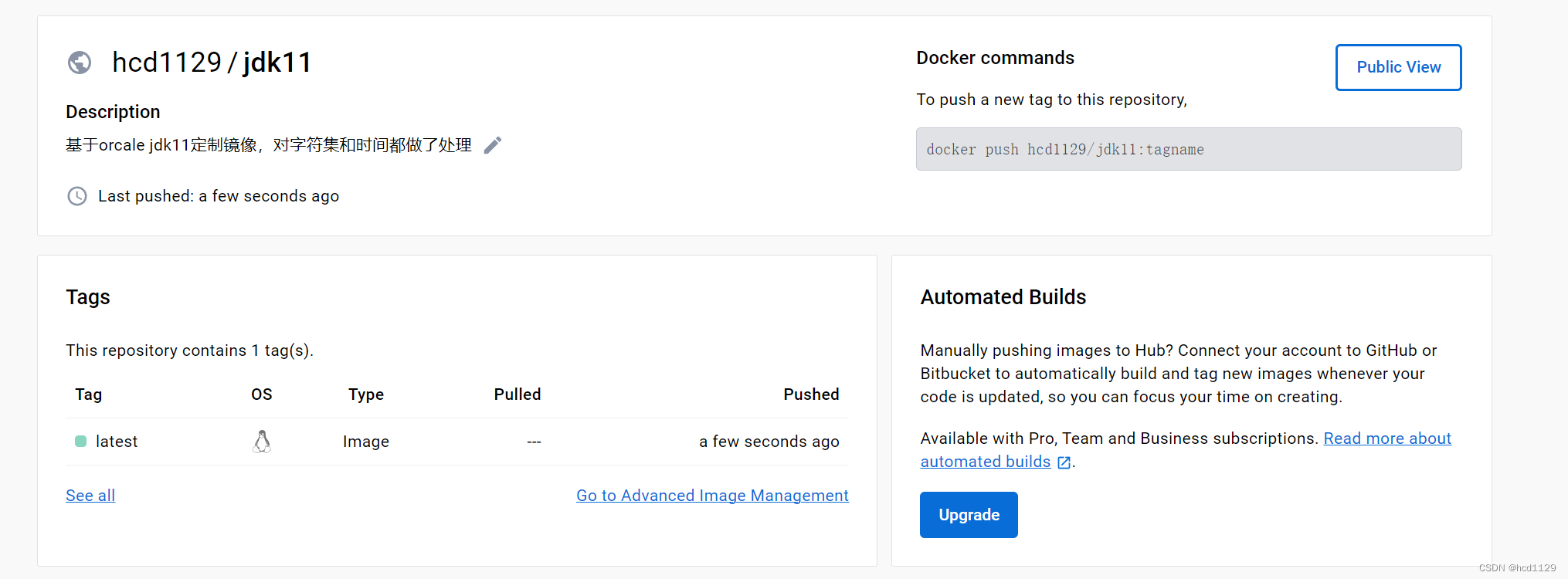This screenshot has height=579, width=1568.
Task: Click 'To push a new tag' text
Action: click(x=1051, y=100)
